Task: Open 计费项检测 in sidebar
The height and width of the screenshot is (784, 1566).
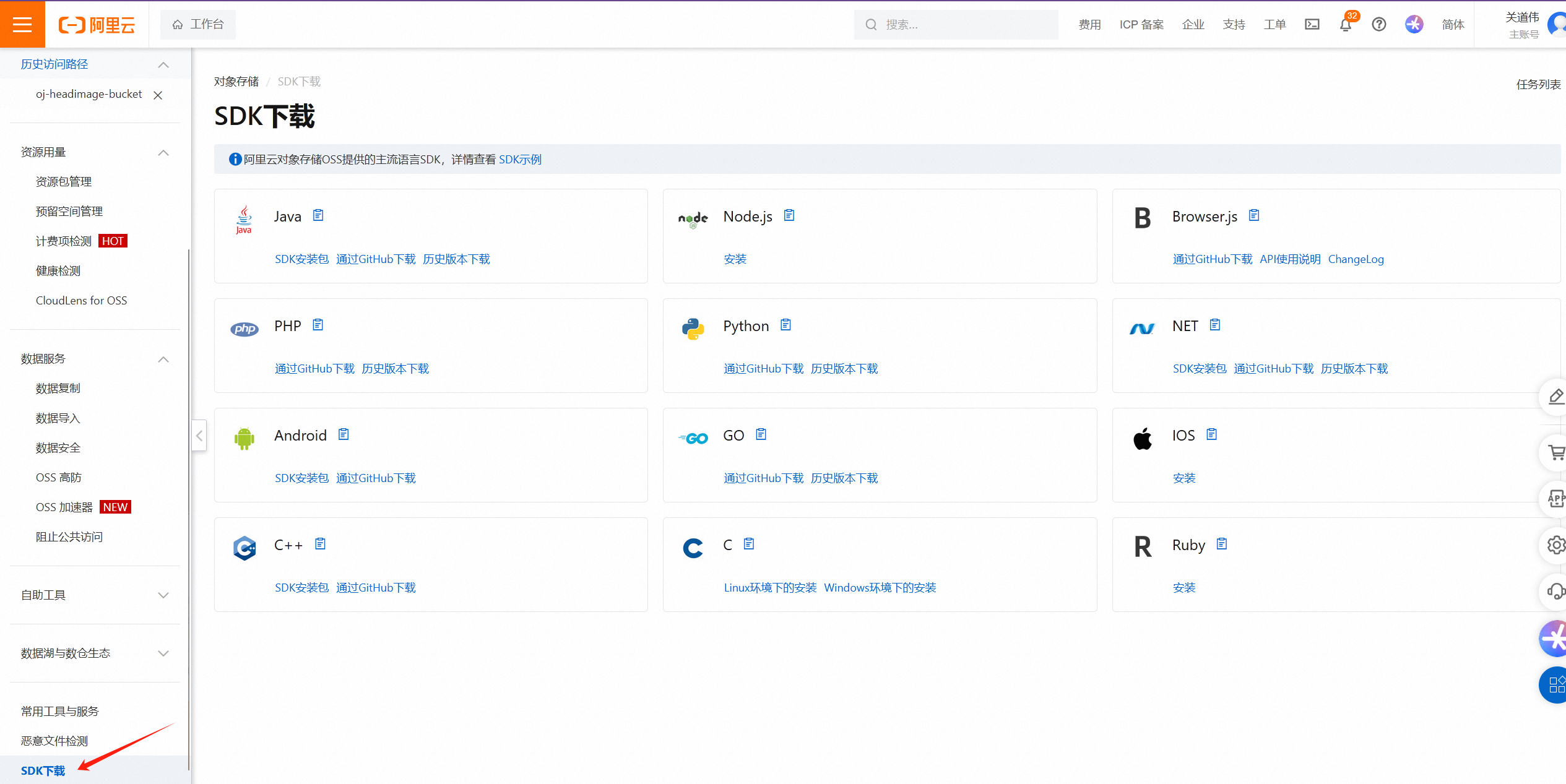Action: [64, 241]
